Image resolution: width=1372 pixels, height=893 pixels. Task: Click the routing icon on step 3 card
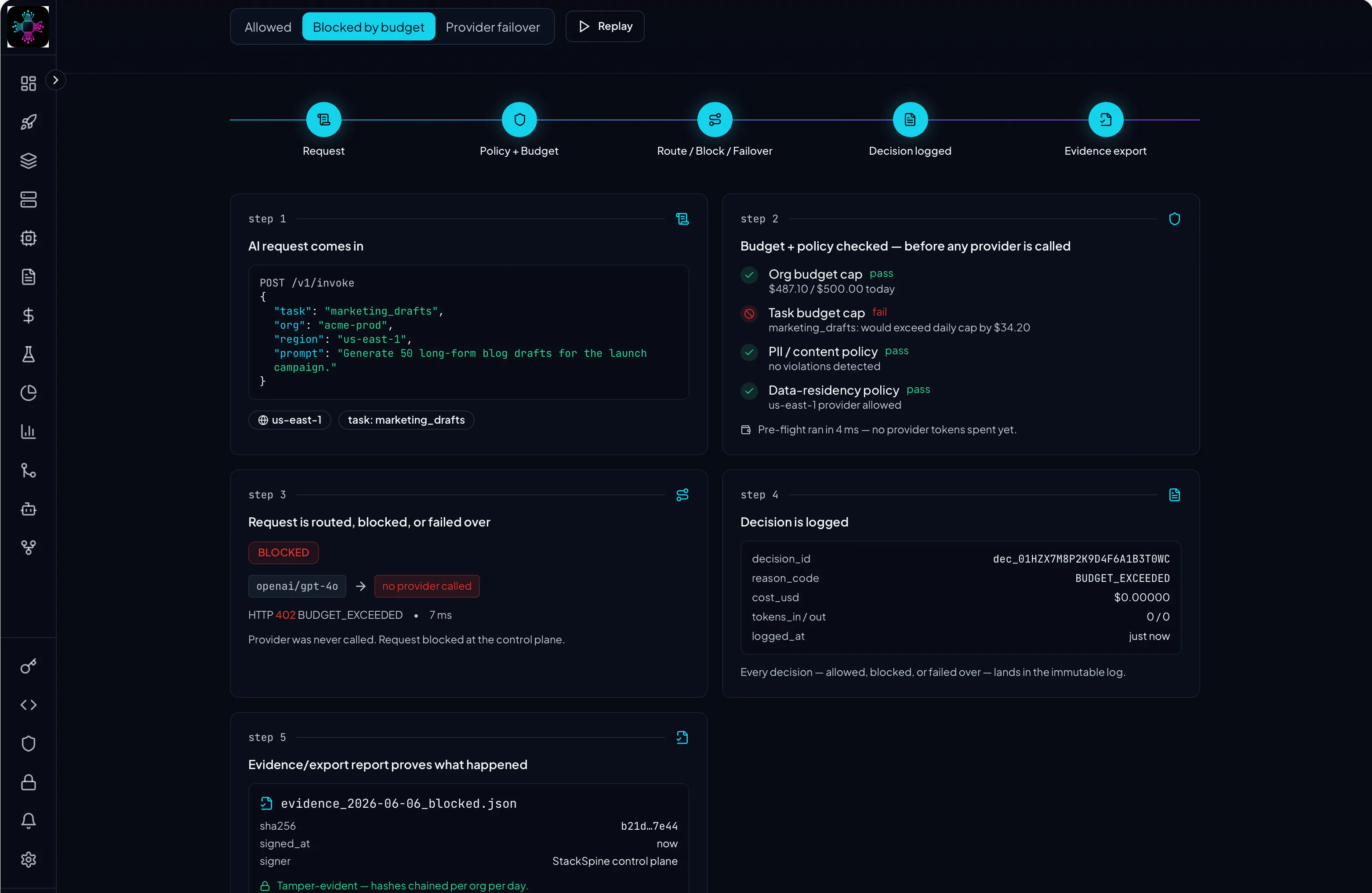tap(682, 495)
